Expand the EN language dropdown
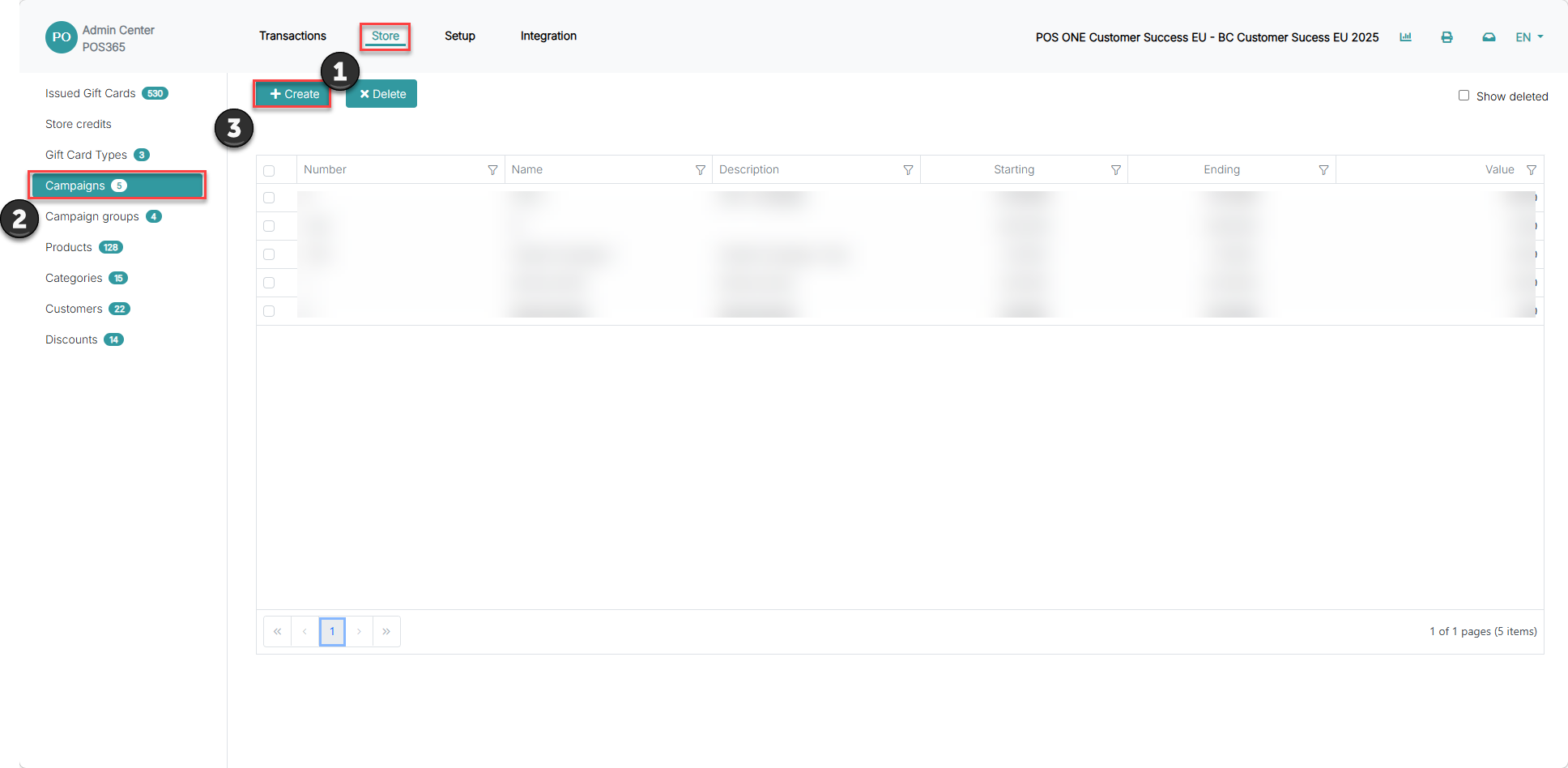The image size is (1568, 768). click(1529, 37)
